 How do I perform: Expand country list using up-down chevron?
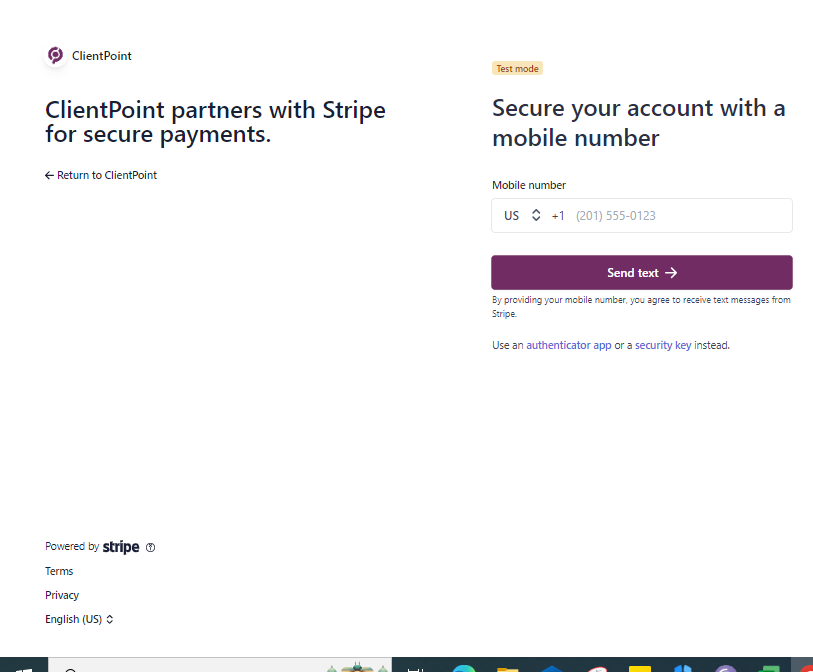pyautogui.click(x=536, y=215)
